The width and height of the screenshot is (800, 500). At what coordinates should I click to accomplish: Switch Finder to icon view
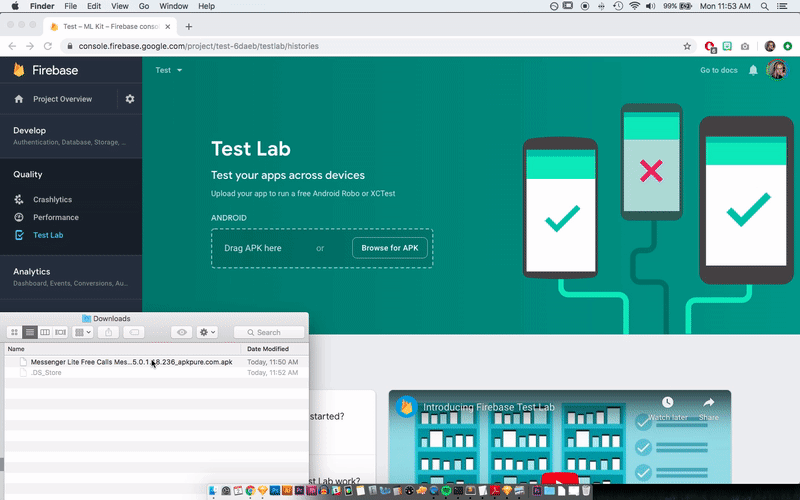pyautogui.click(x=14, y=332)
